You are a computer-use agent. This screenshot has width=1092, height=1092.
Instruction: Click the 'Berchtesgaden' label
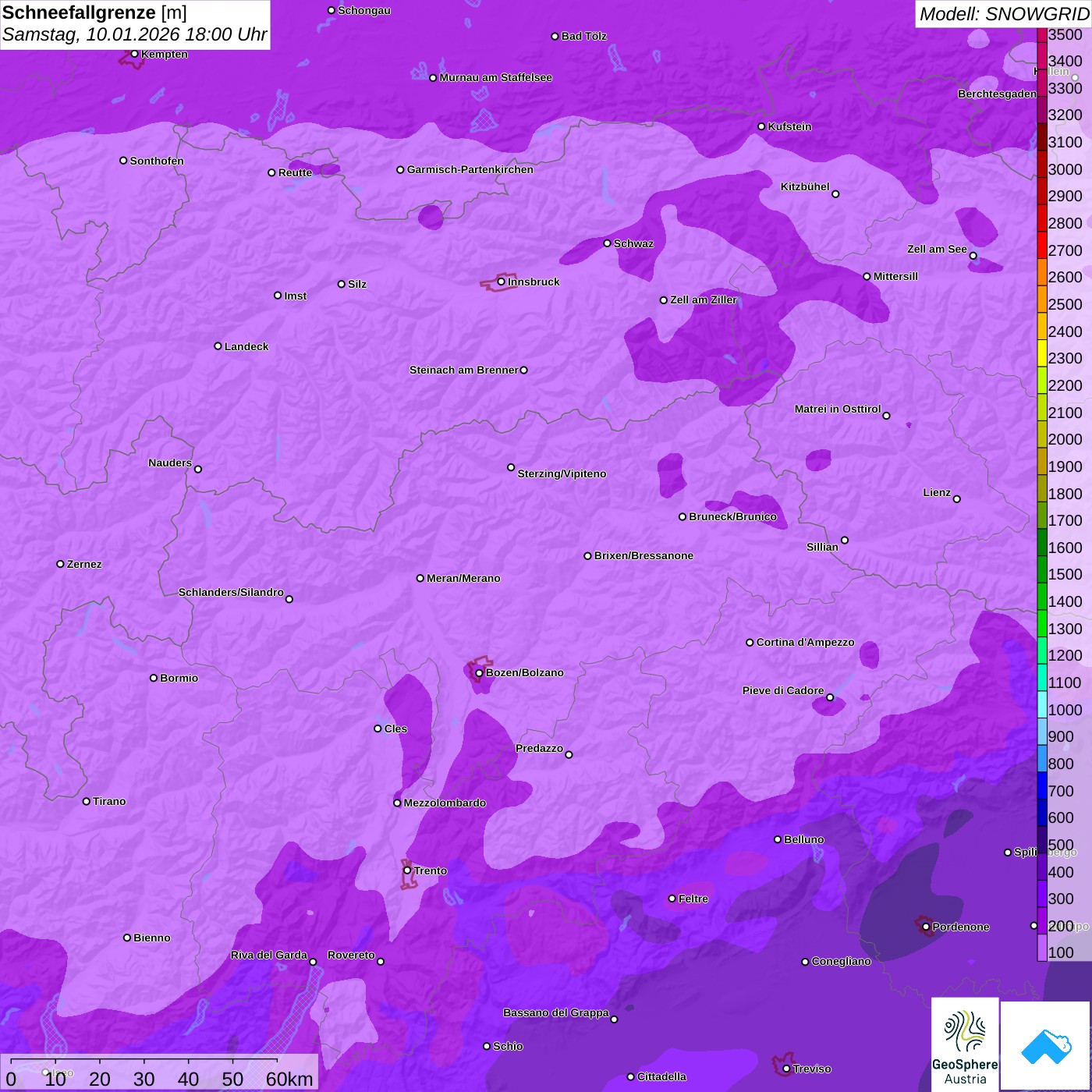click(x=998, y=94)
